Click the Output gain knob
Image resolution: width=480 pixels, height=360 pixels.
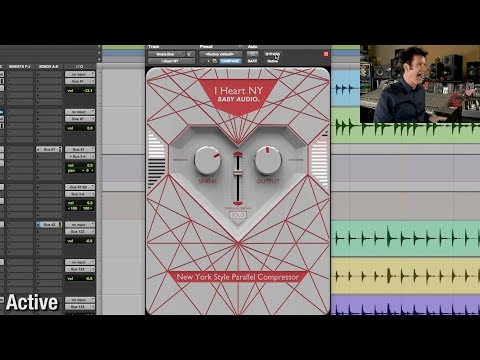pos(268,160)
